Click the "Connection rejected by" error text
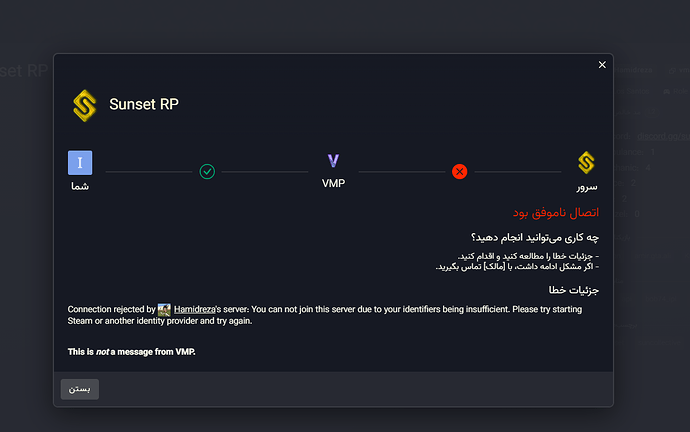Image resolution: width=690 pixels, height=432 pixels. (x=112, y=310)
